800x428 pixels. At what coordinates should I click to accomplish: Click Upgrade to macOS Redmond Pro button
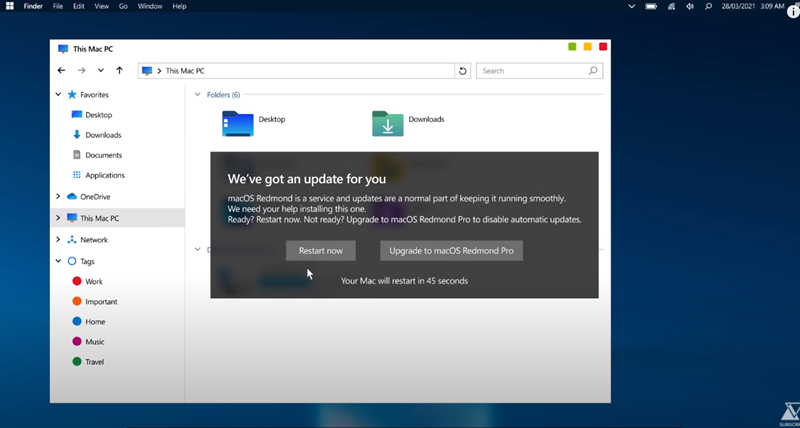451,250
